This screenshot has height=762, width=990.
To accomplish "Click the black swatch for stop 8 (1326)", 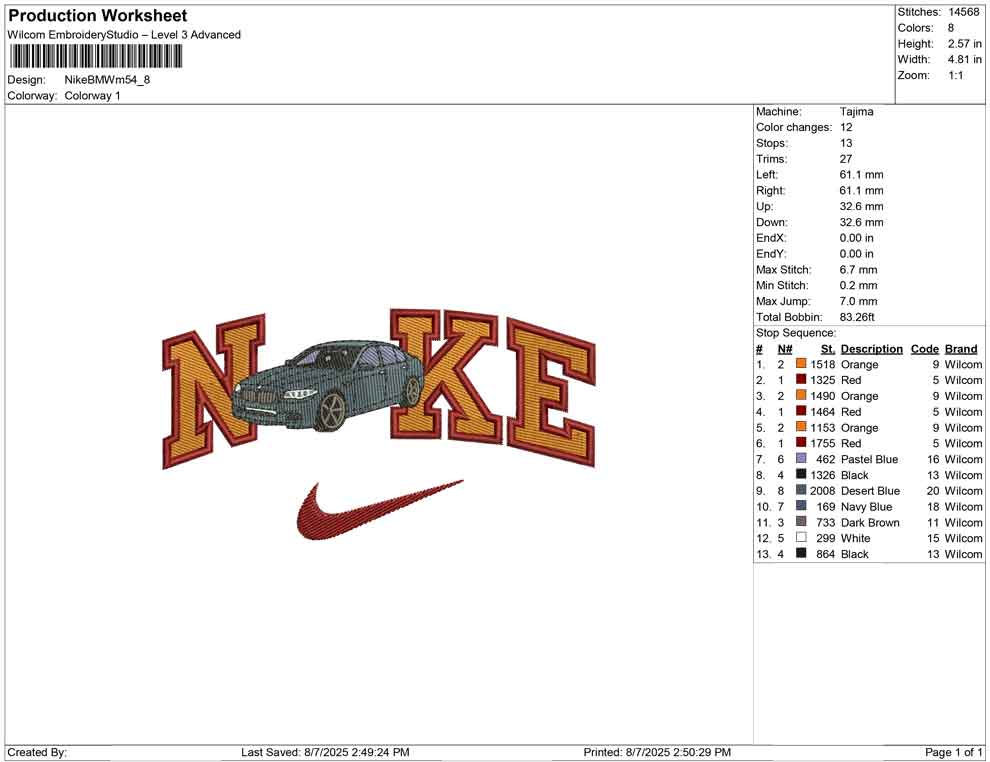I will tap(801, 474).
